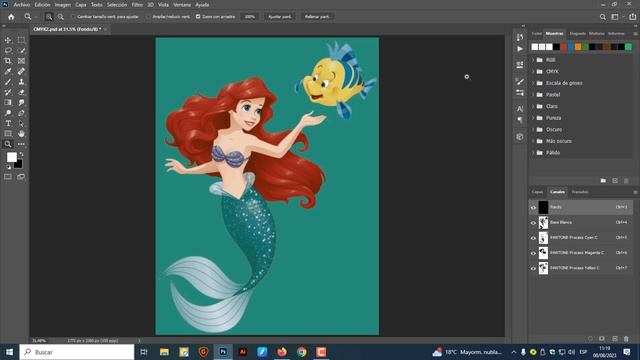The image size is (640, 360).
Task: Hide the PANTONE Process Yellow C channel
Action: pos(533,269)
